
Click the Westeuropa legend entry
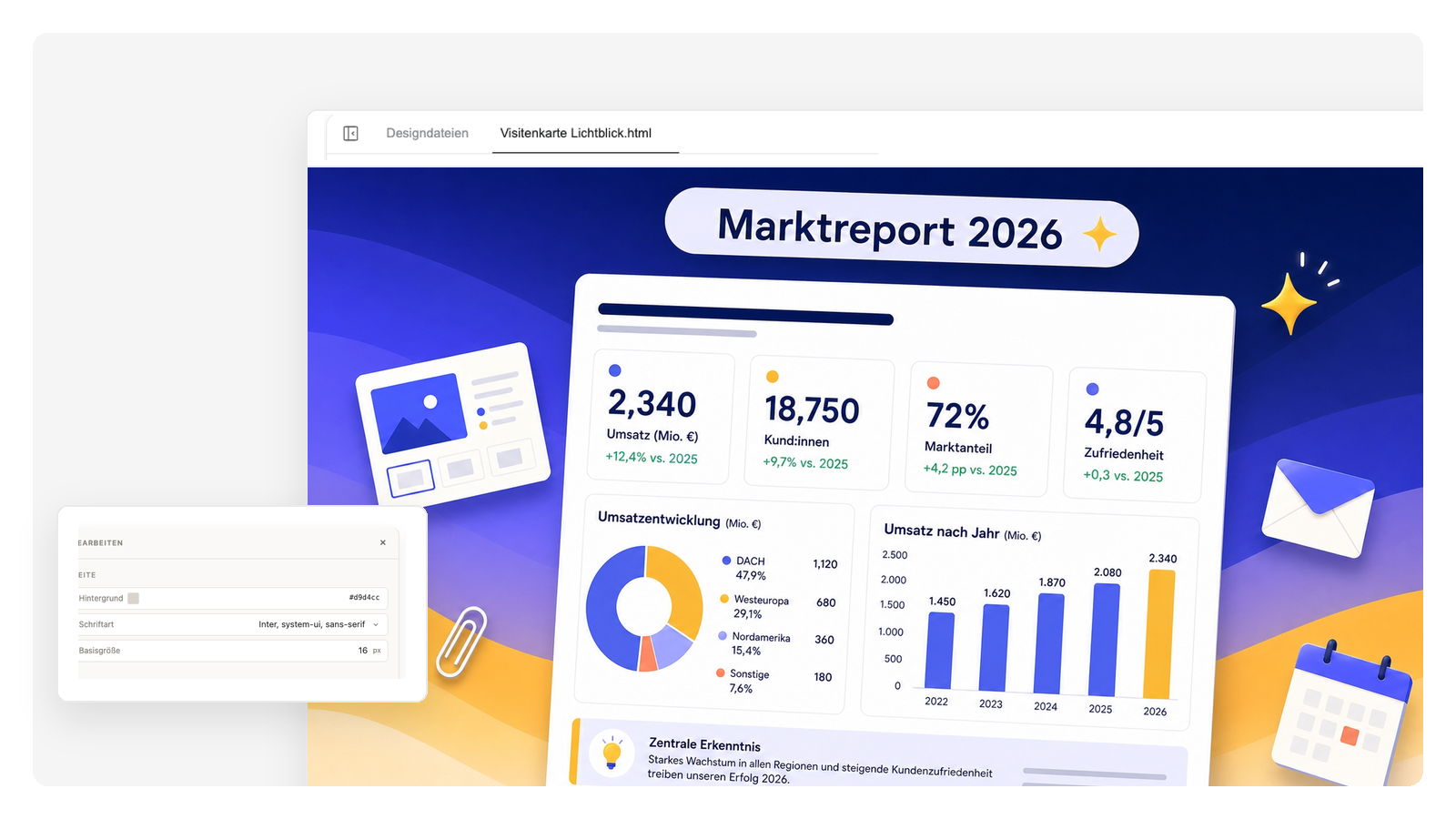click(x=755, y=607)
